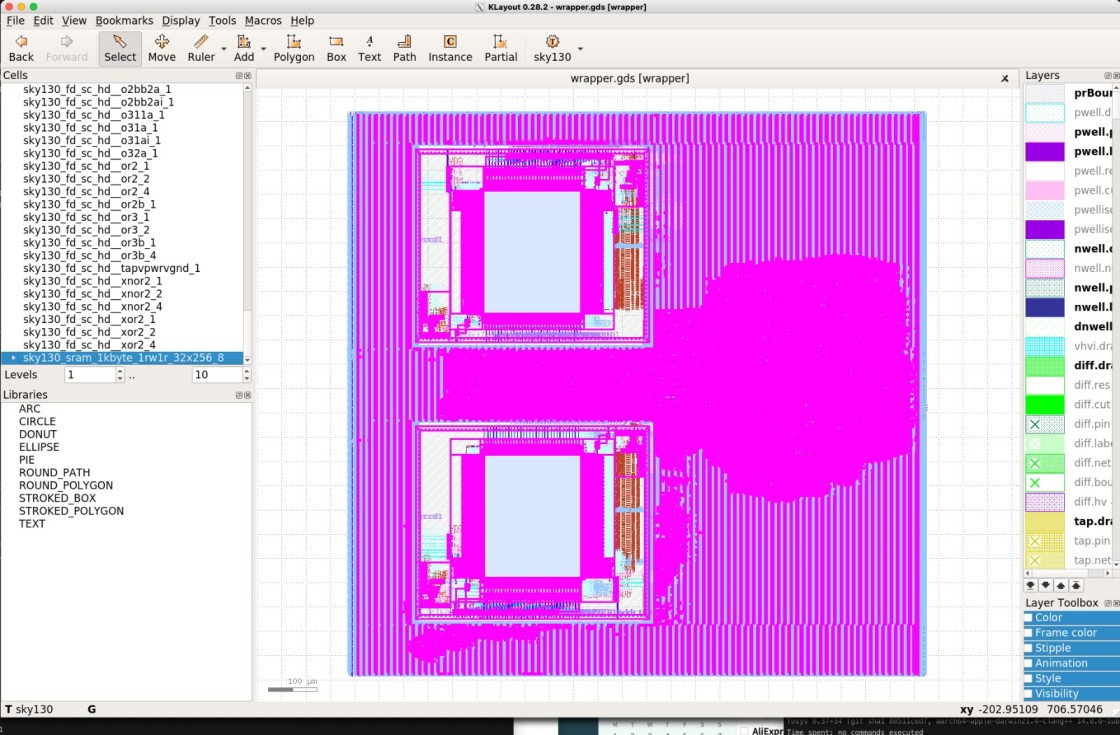
Task: Open the Macros menu
Action: [263, 20]
